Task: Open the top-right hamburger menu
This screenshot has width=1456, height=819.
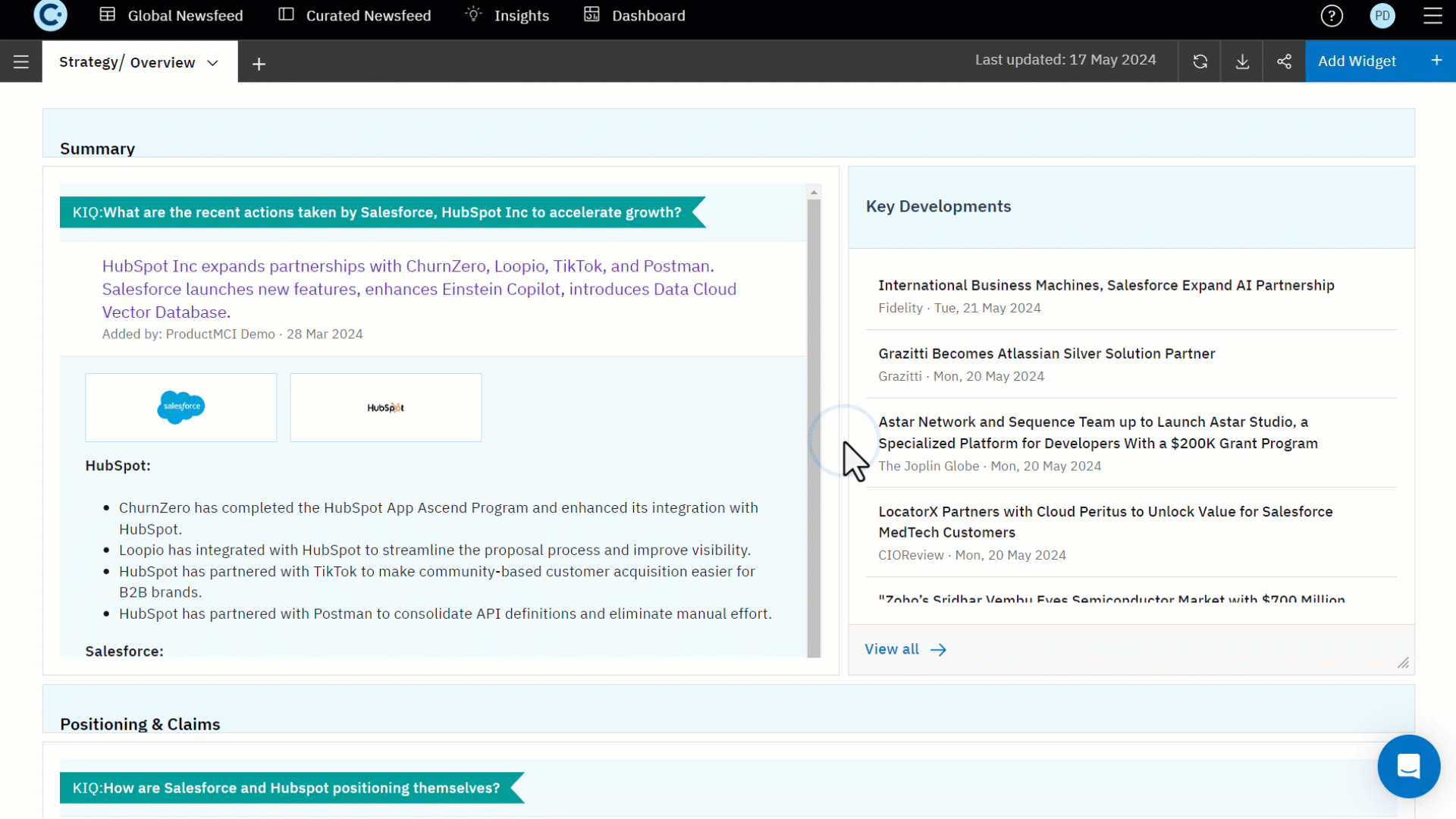Action: click(1432, 16)
